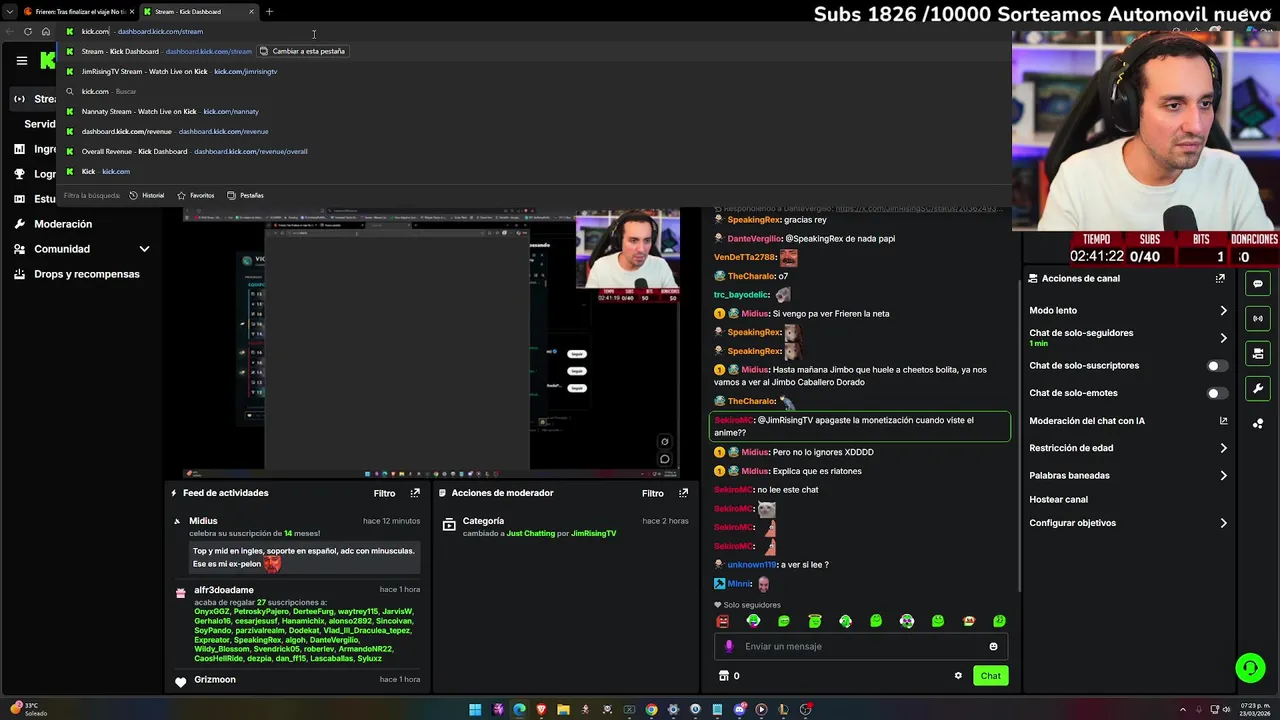
Task: Click the Enviar un mensaje input field
Action: pyautogui.click(x=860, y=647)
